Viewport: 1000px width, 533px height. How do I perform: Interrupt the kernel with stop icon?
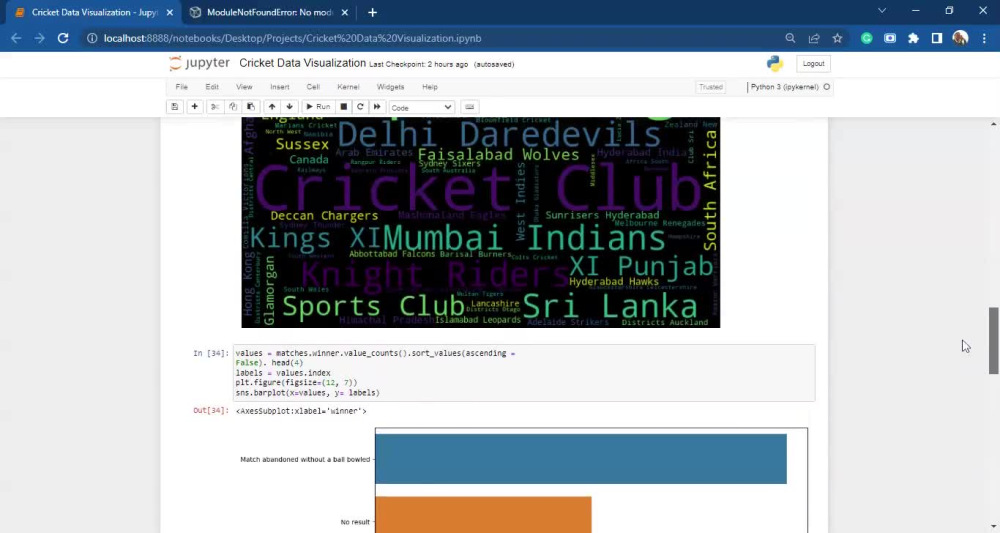[343, 107]
